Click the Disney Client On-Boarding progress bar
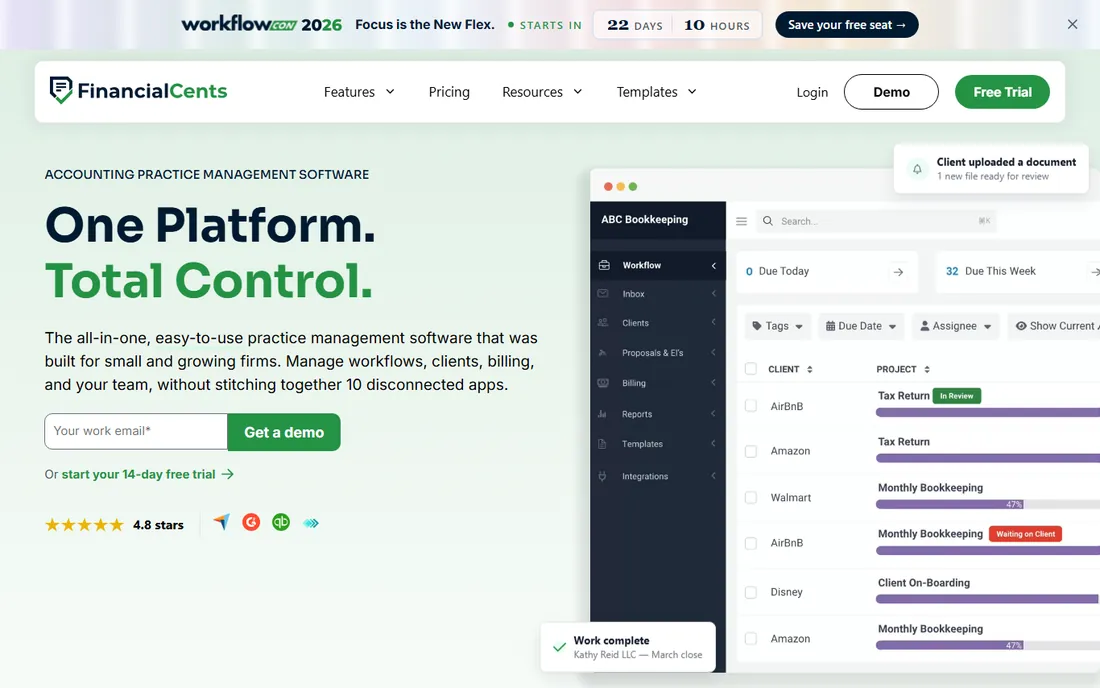Viewport: 1100px width, 688px height. coord(988,599)
